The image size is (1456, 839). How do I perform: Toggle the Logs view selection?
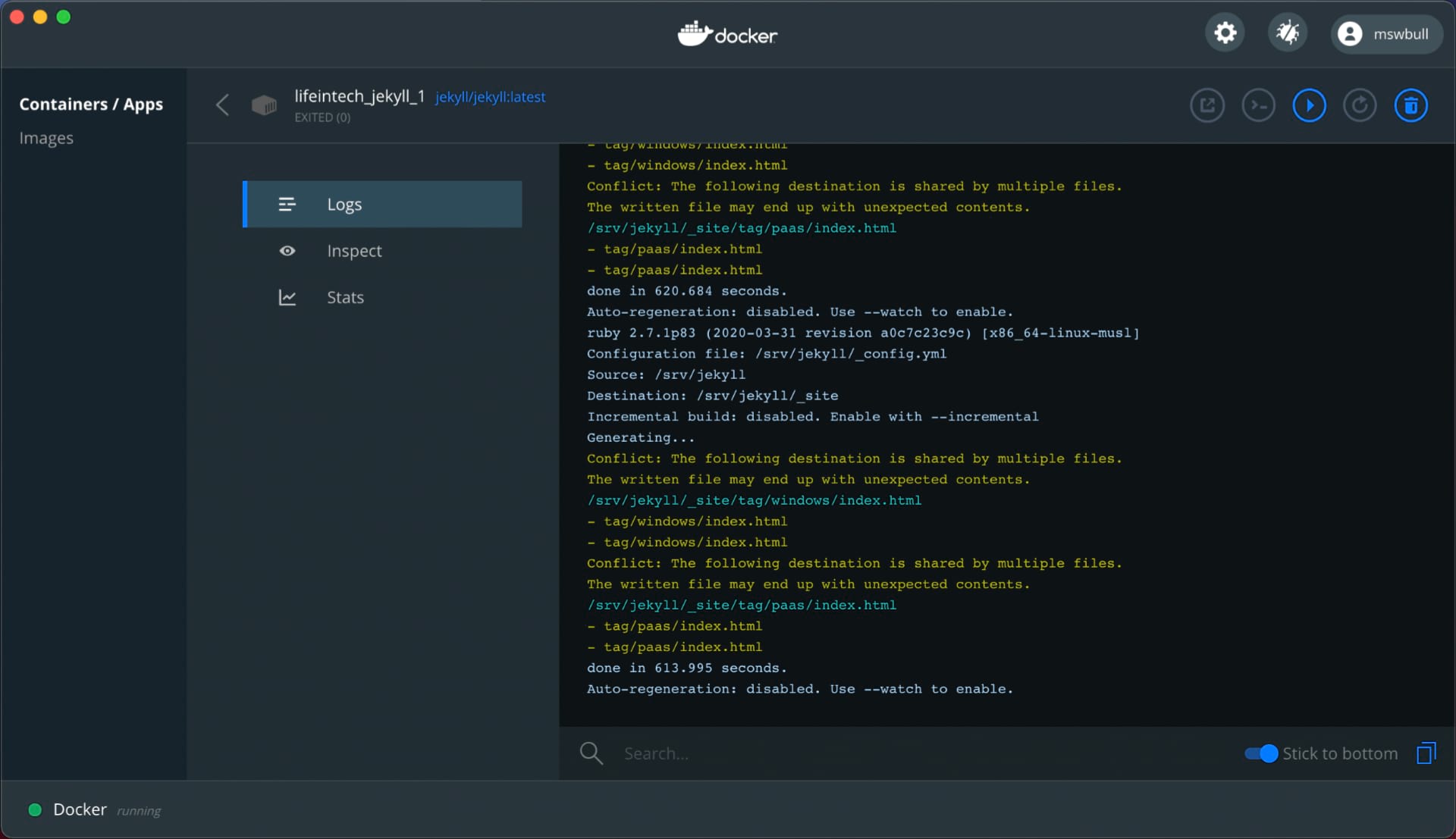382,204
